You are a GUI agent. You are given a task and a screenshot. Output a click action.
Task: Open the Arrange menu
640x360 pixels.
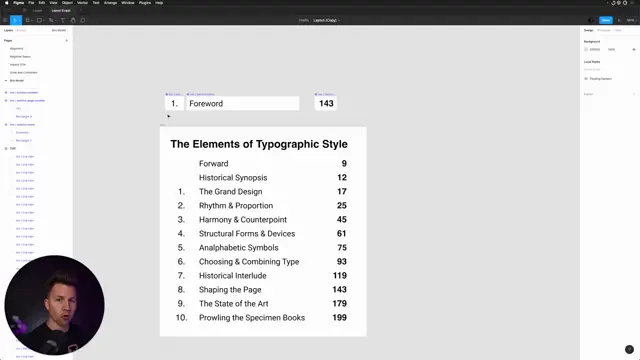110,2
